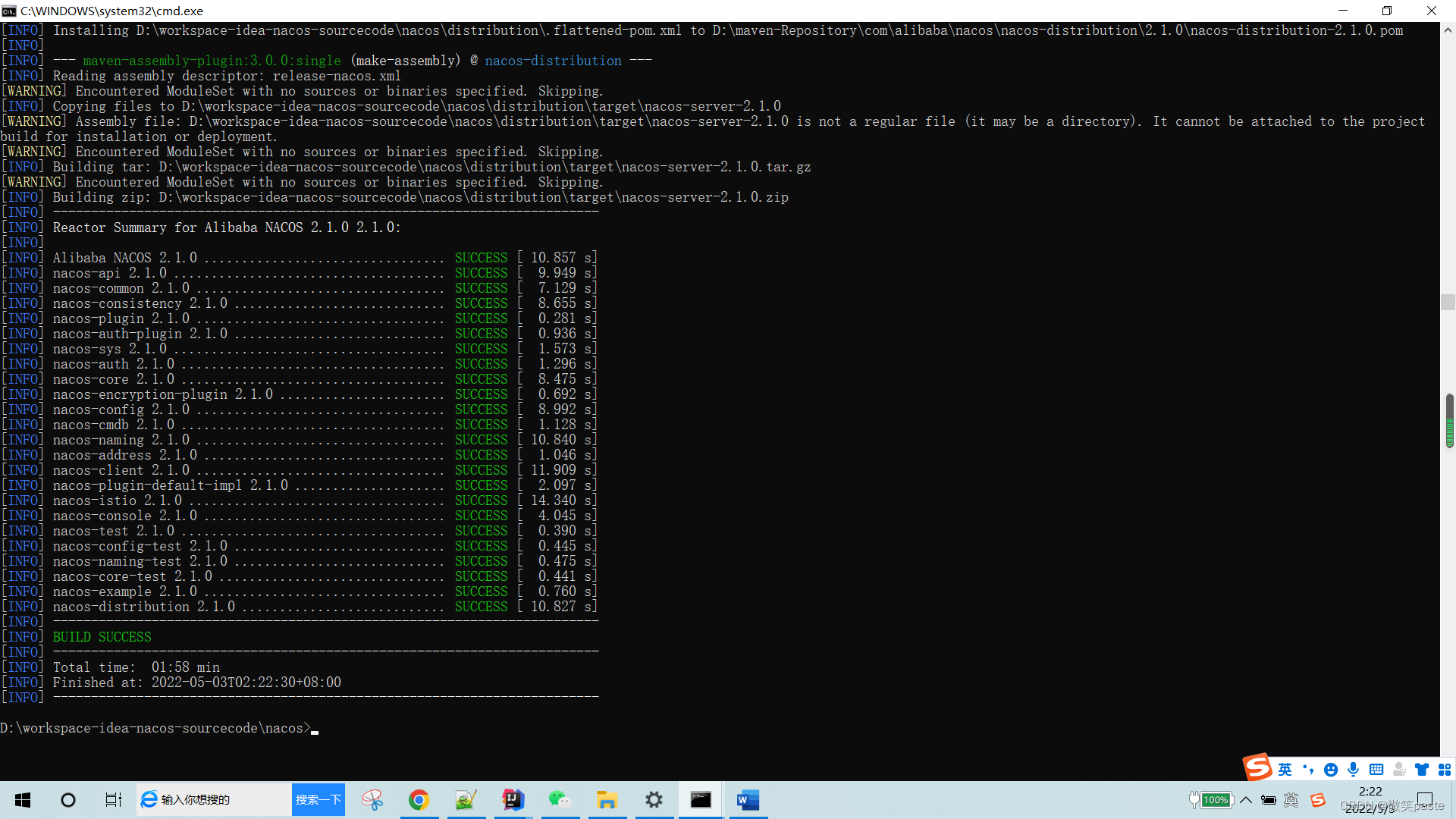Image resolution: width=1456 pixels, height=819 pixels.
Task: Click the maven-assembly-plugin:3.0.0:single text
Action: click(x=212, y=61)
